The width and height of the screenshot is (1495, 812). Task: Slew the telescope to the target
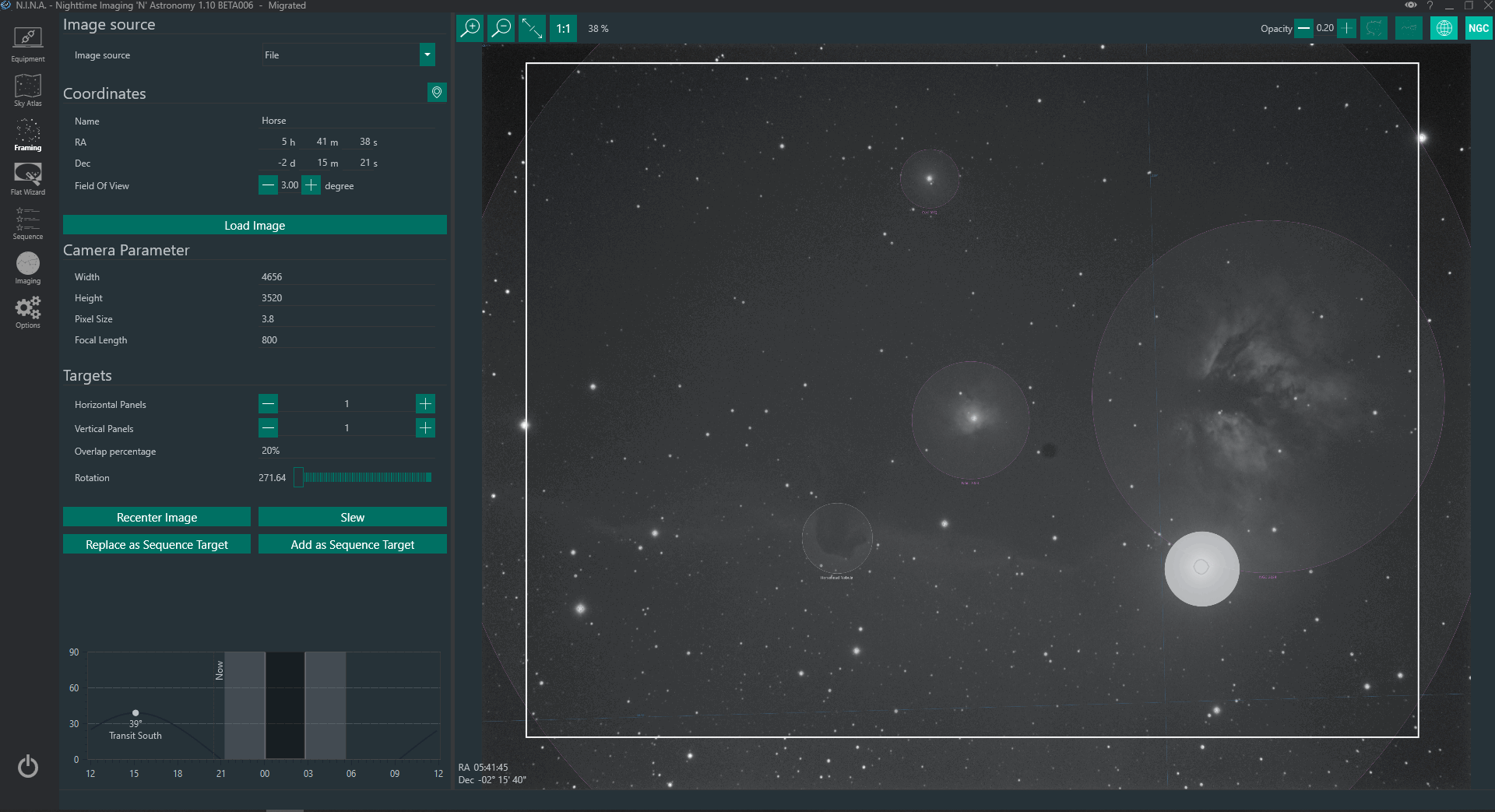353,517
